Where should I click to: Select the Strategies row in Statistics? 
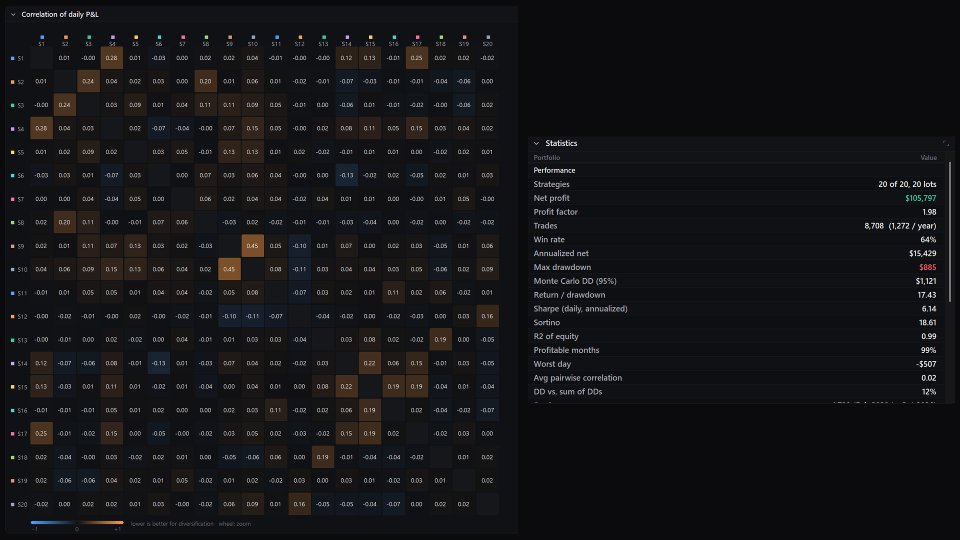point(735,184)
